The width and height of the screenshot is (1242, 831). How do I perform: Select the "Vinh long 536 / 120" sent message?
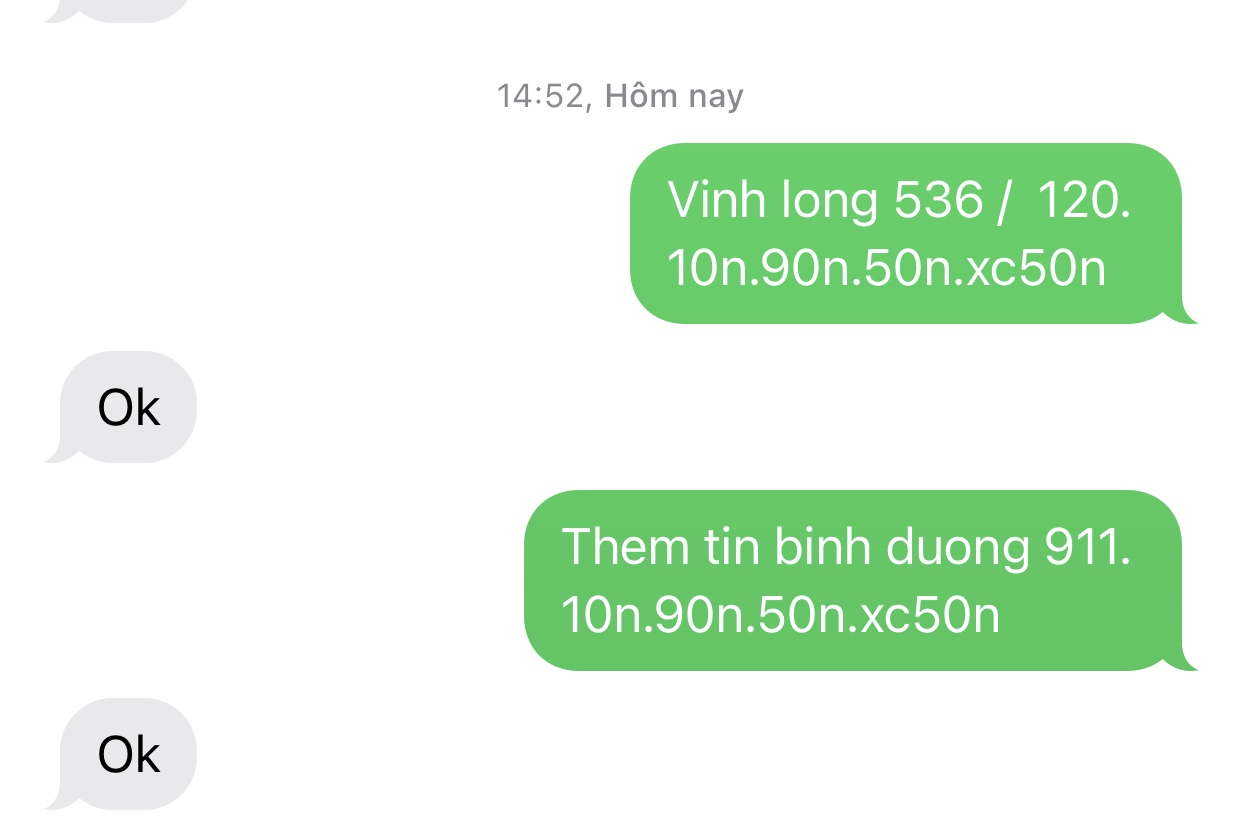(906, 234)
